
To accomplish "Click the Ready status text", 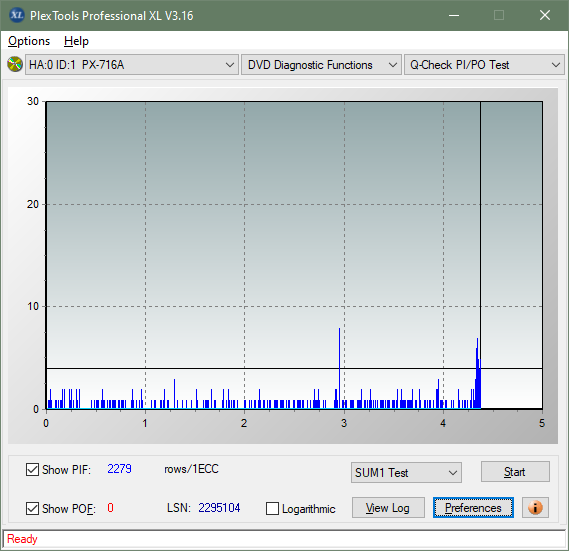I will click(x=22, y=539).
